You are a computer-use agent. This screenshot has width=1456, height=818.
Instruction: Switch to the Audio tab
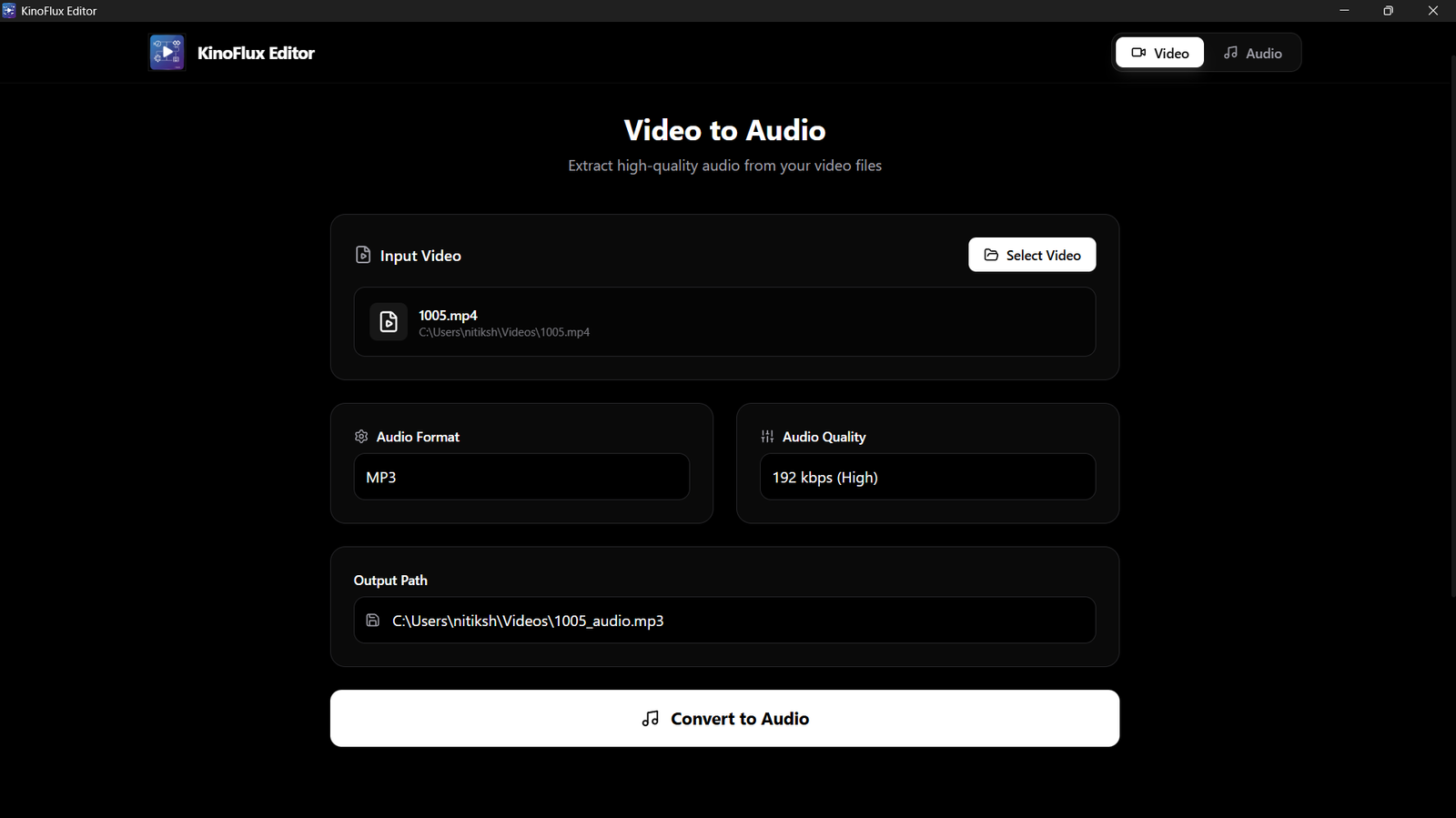click(1252, 53)
